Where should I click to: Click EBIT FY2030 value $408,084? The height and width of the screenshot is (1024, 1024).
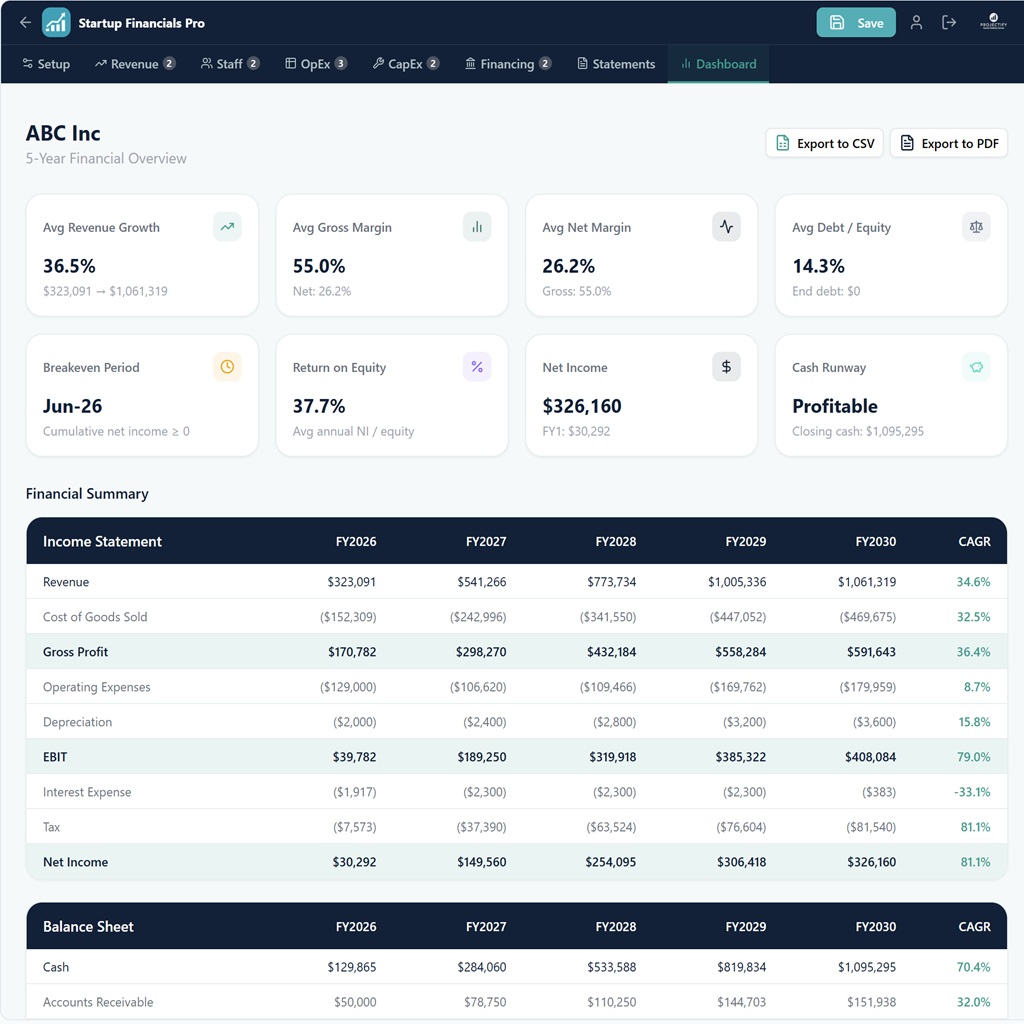(871, 757)
